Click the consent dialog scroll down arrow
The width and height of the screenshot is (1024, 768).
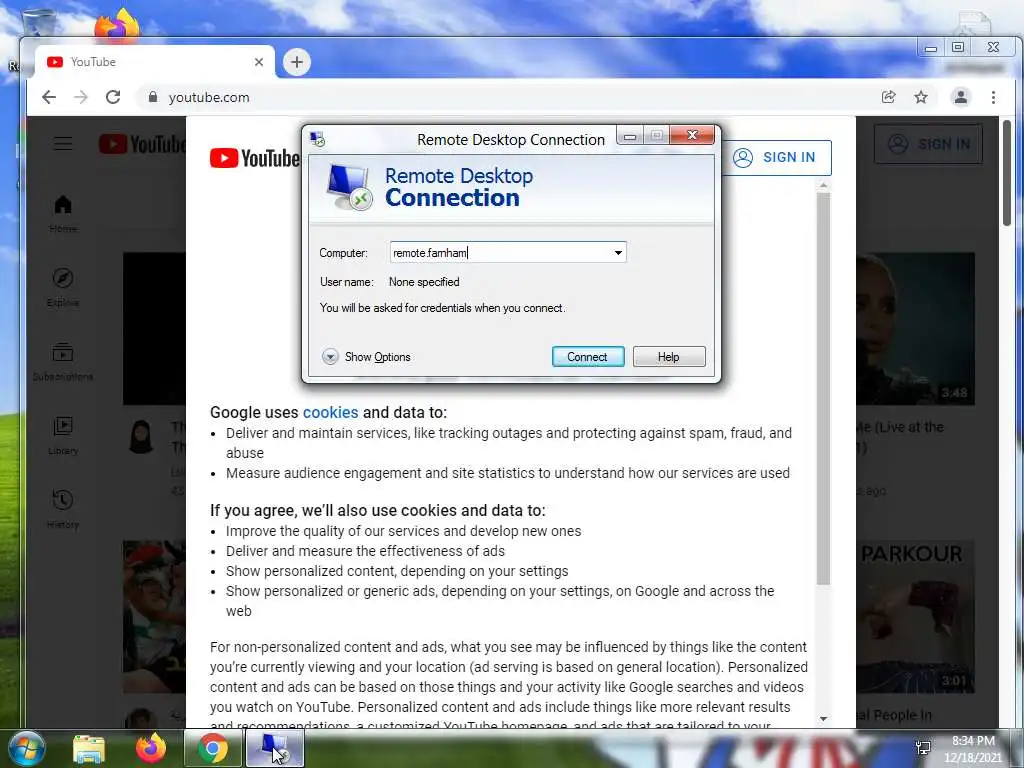click(823, 718)
